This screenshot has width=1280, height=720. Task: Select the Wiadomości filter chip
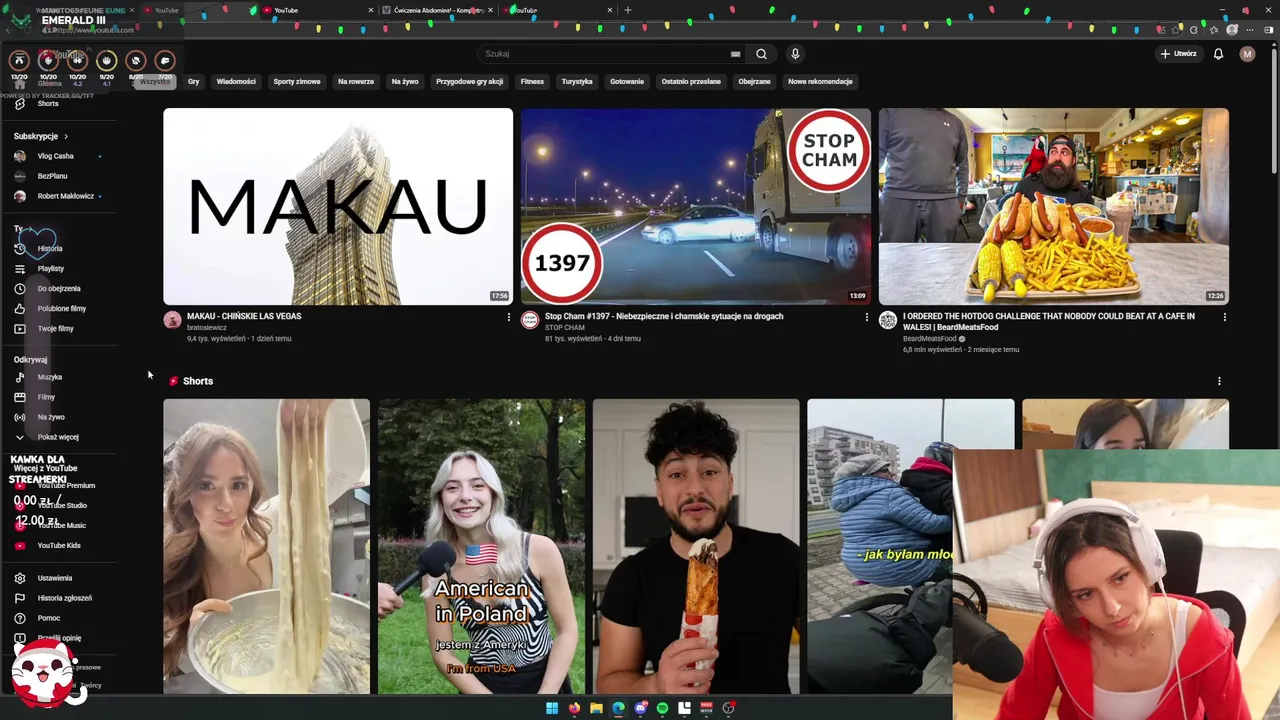point(236,82)
